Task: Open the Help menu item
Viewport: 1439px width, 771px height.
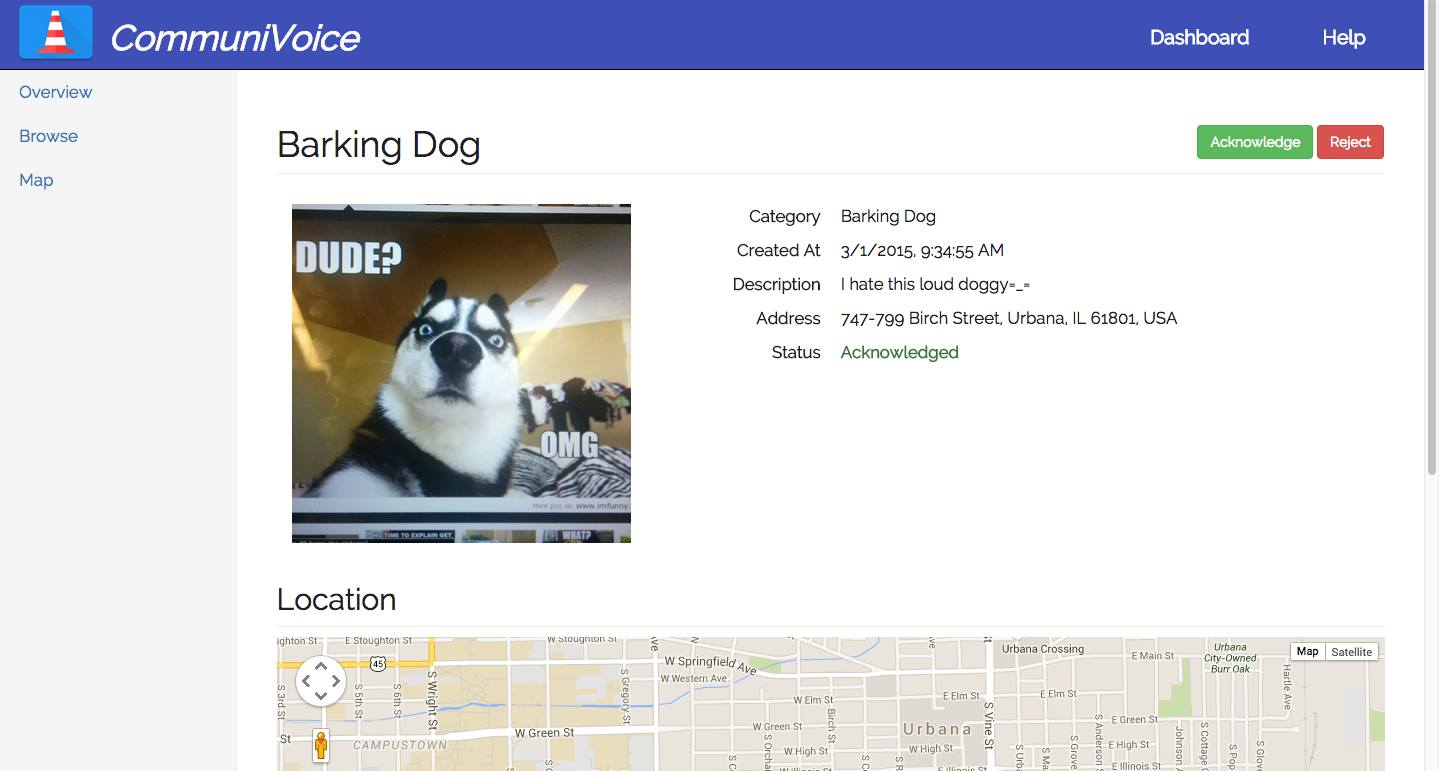Action: coord(1343,37)
